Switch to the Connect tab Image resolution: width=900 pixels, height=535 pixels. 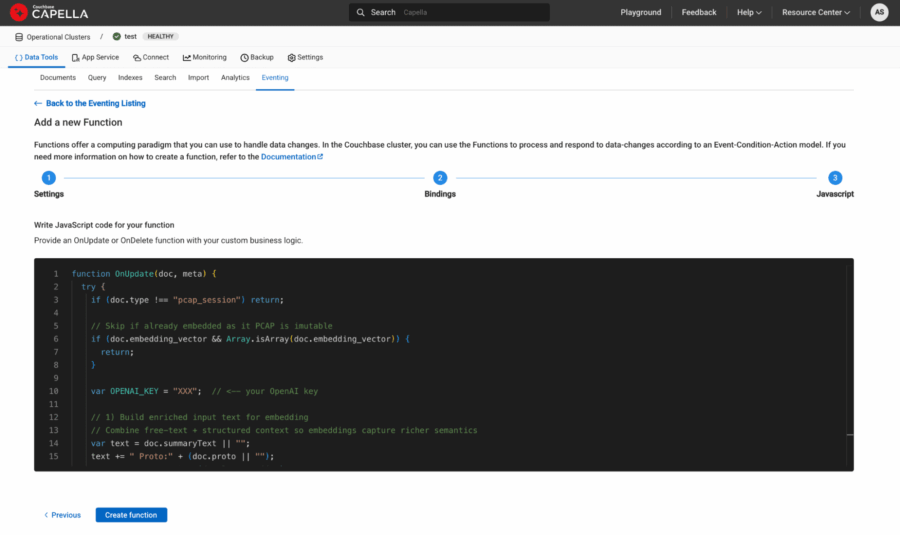(150, 57)
